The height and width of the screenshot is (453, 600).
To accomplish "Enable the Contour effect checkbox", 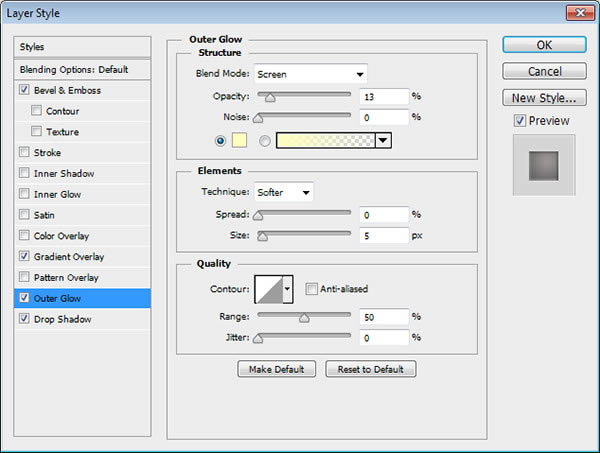I will tap(36, 111).
